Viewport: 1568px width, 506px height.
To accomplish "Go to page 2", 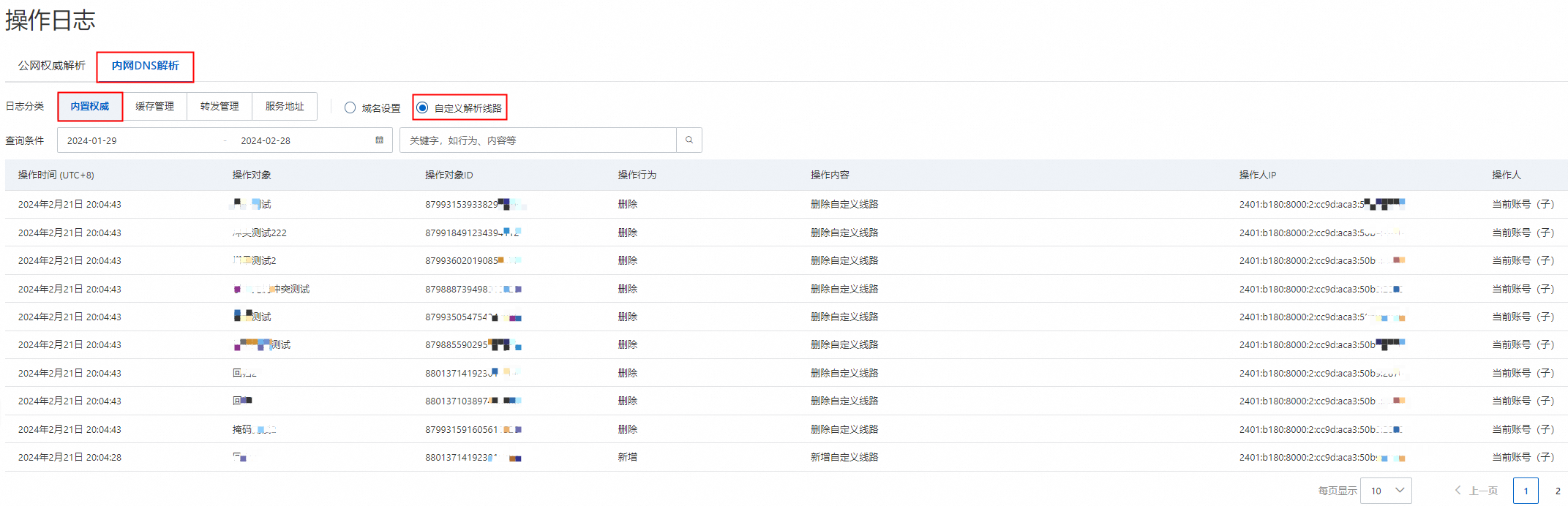I will tap(1558, 491).
